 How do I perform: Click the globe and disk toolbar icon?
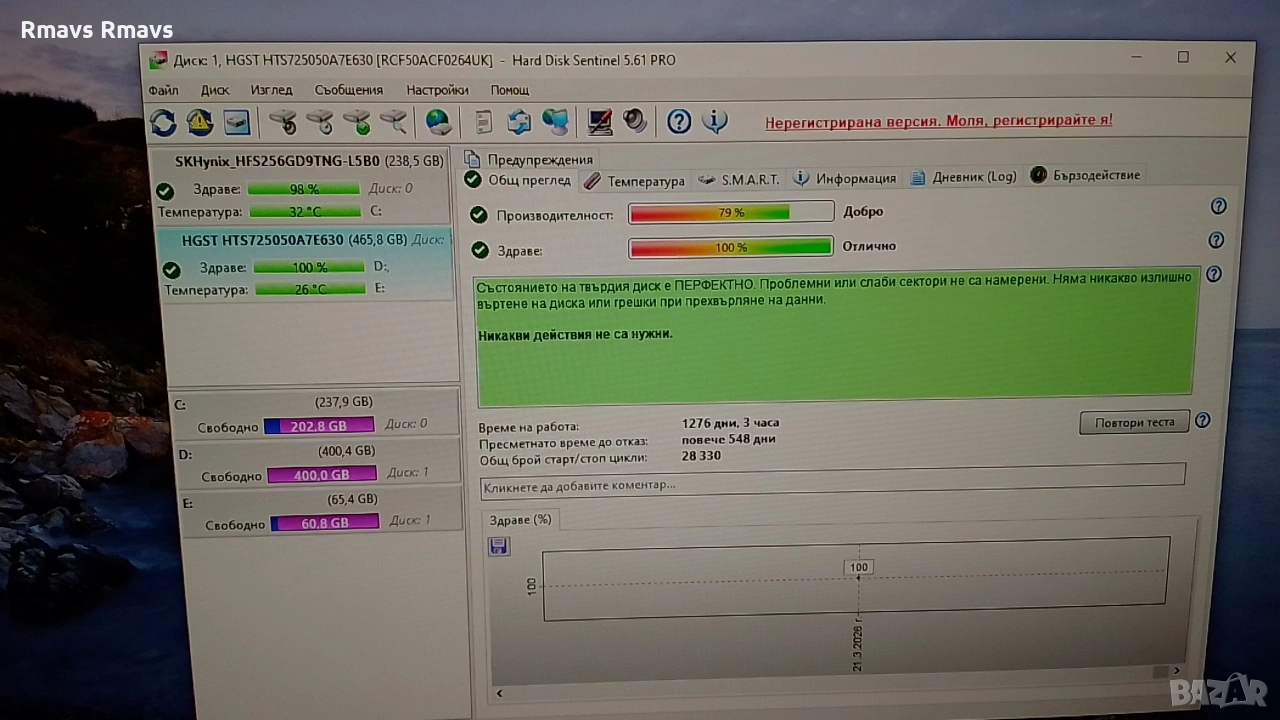[439, 122]
